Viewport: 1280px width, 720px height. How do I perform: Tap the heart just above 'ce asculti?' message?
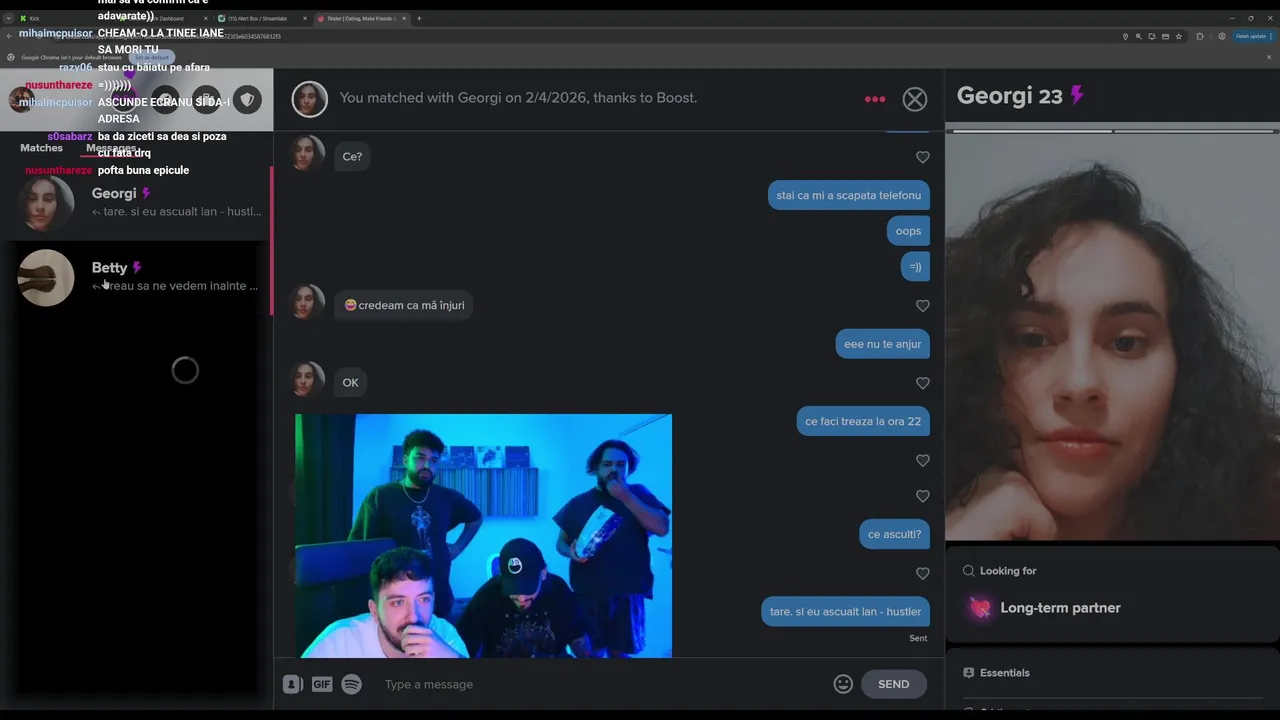(x=923, y=496)
